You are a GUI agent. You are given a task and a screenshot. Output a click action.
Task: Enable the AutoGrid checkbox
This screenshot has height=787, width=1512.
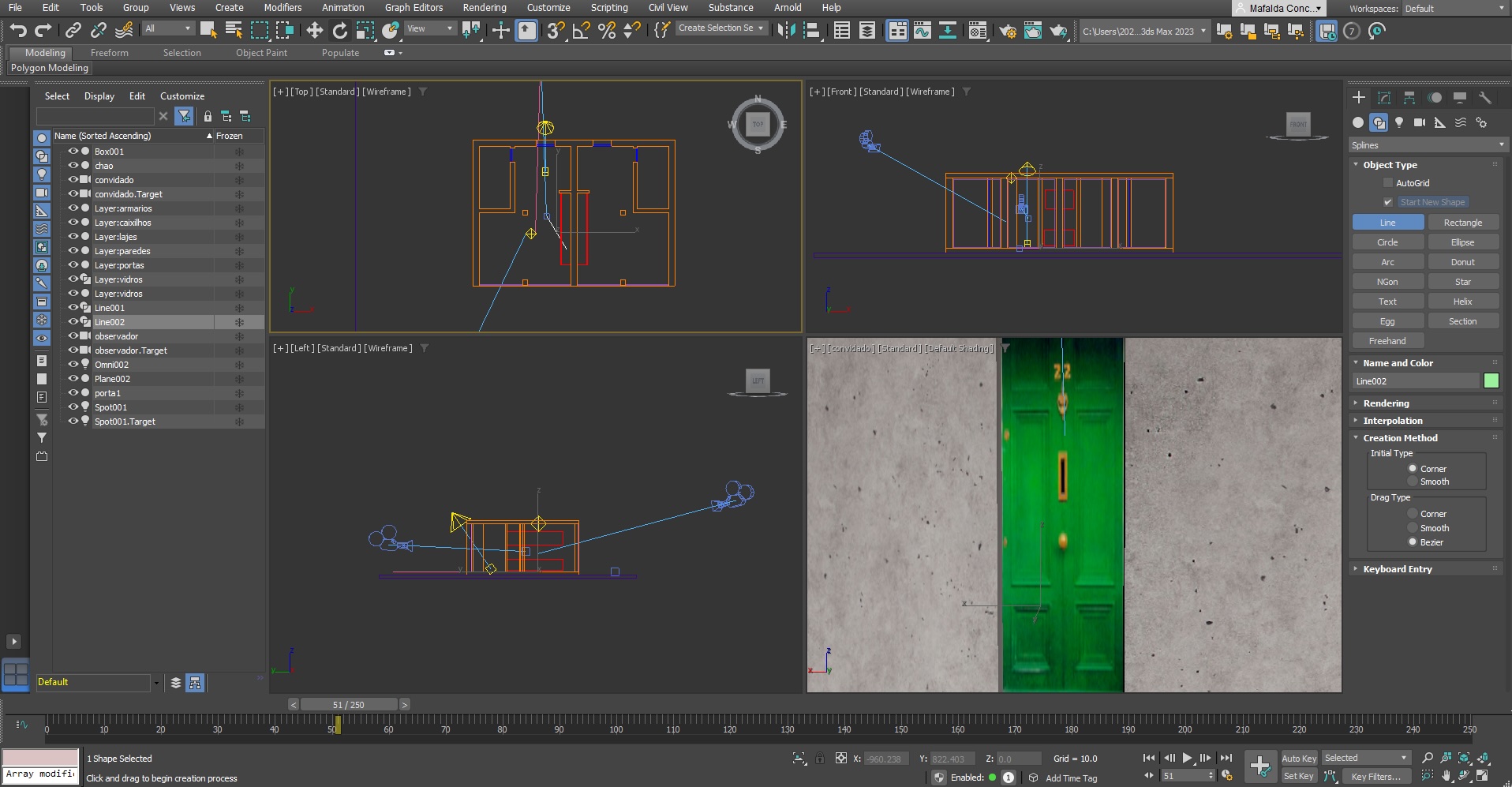pyautogui.click(x=1388, y=183)
